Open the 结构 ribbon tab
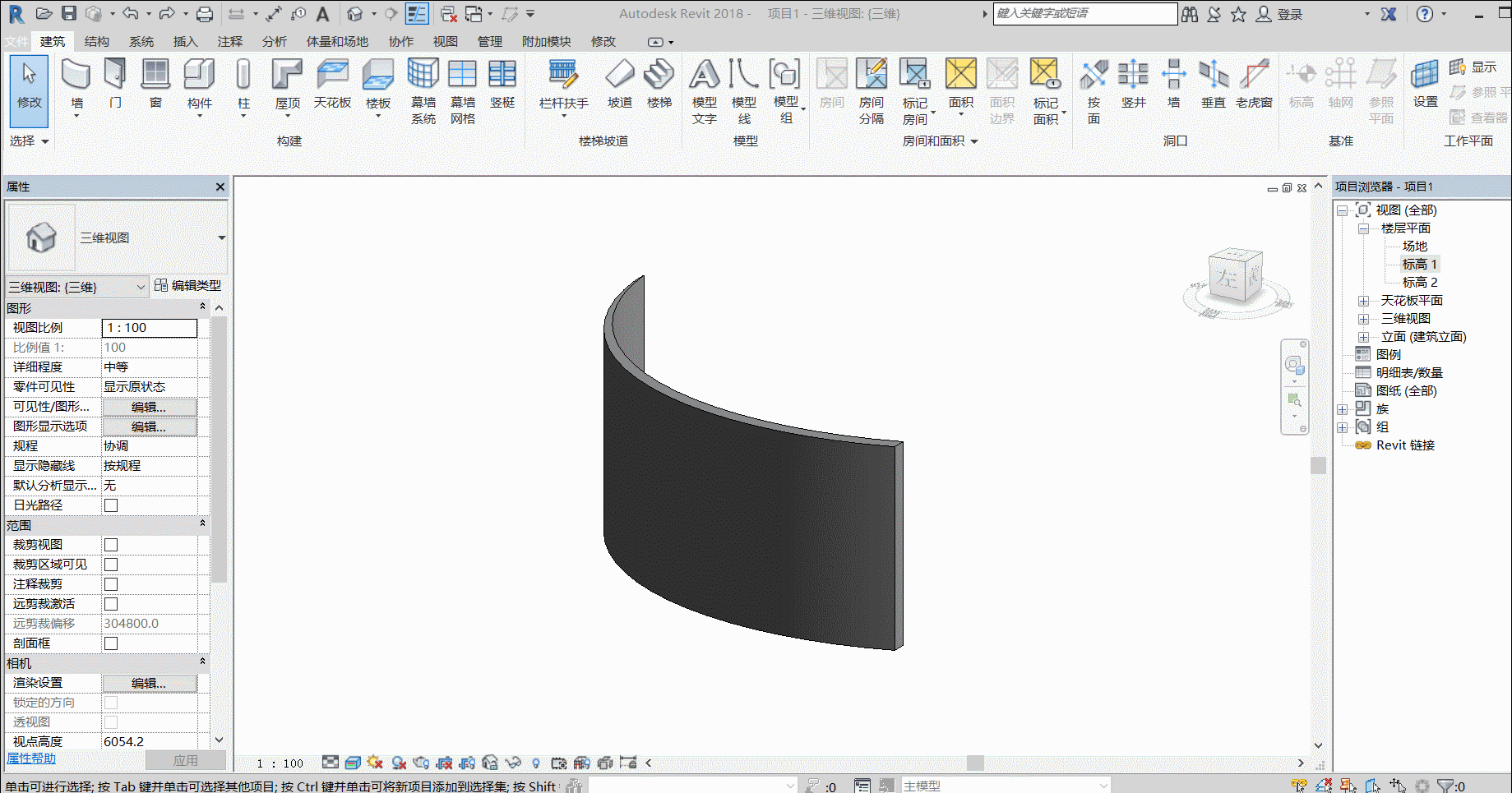The width and height of the screenshot is (1512, 793). [x=97, y=41]
